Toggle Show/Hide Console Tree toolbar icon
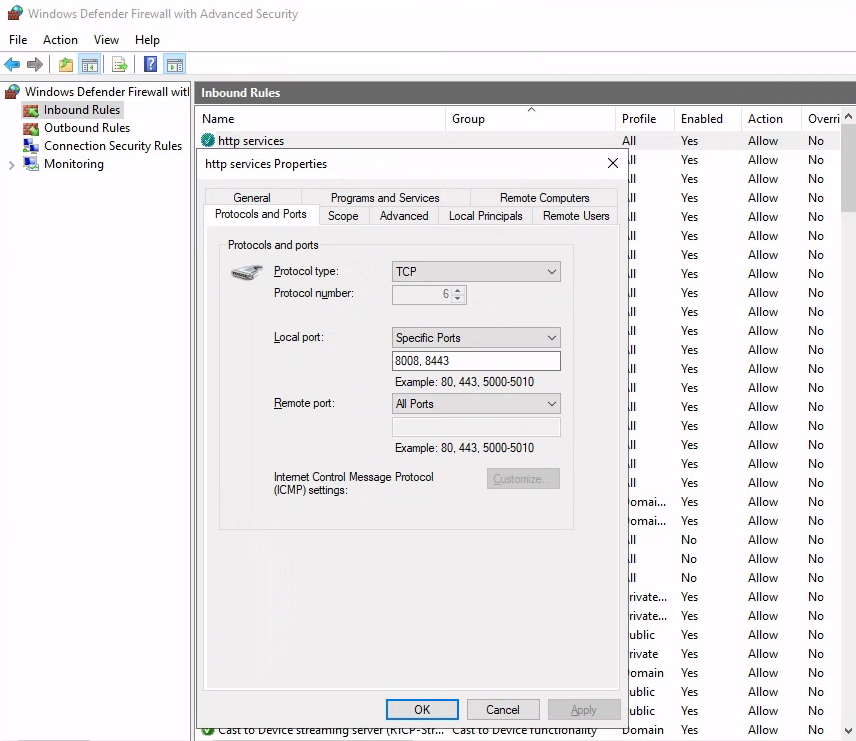This screenshot has height=741, width=856. (90, 64)
